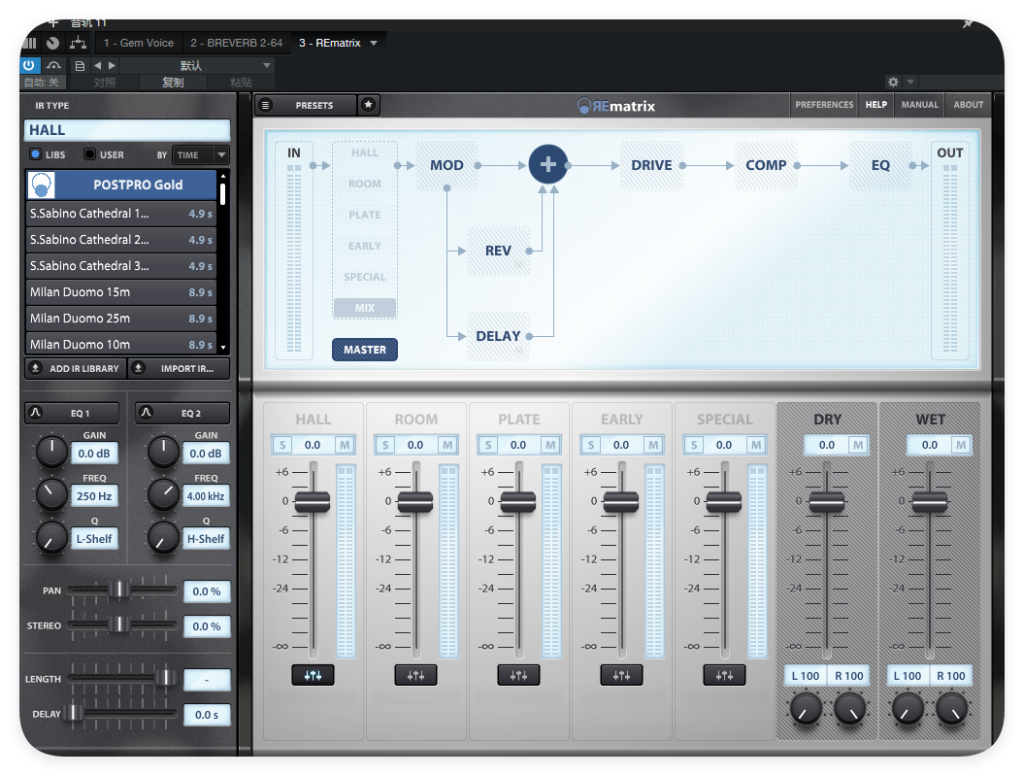The height and width of the screenshot is (776, 1024).
Task: Open the EQ 1 L-Shelf type field
Action: [x=94, y=539]
